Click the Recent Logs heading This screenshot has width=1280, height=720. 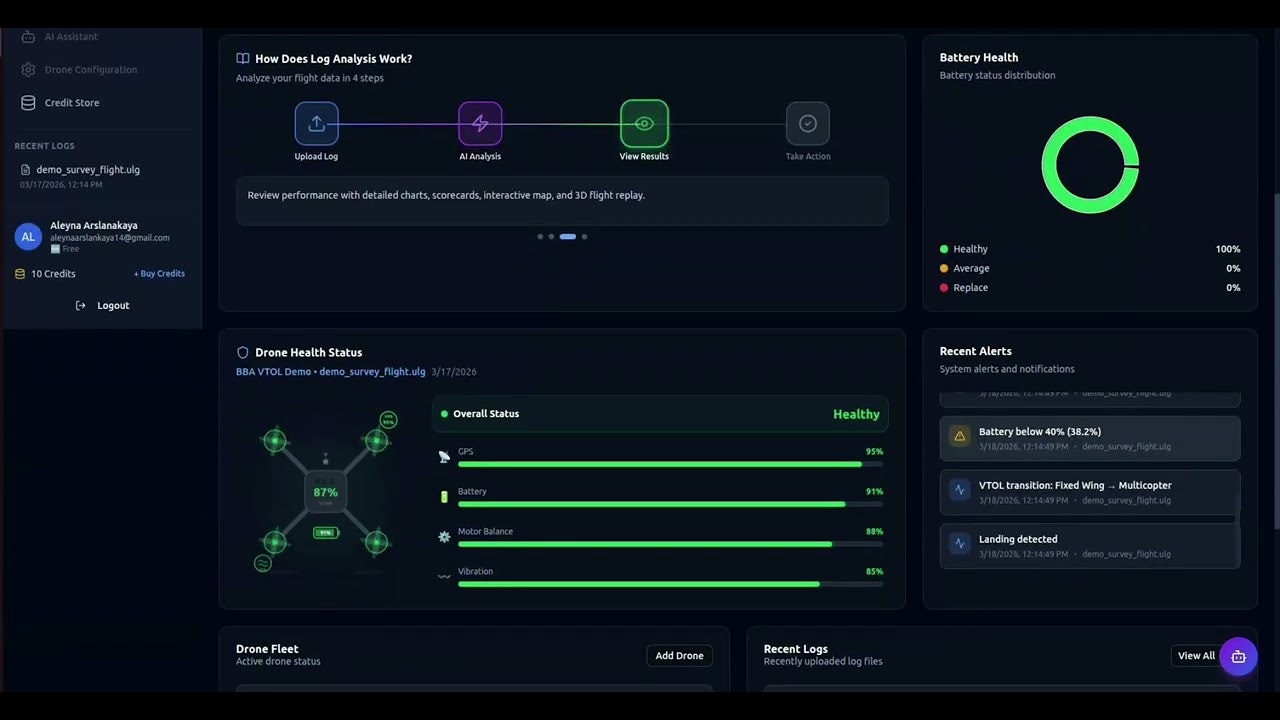[x=796, y=649]
